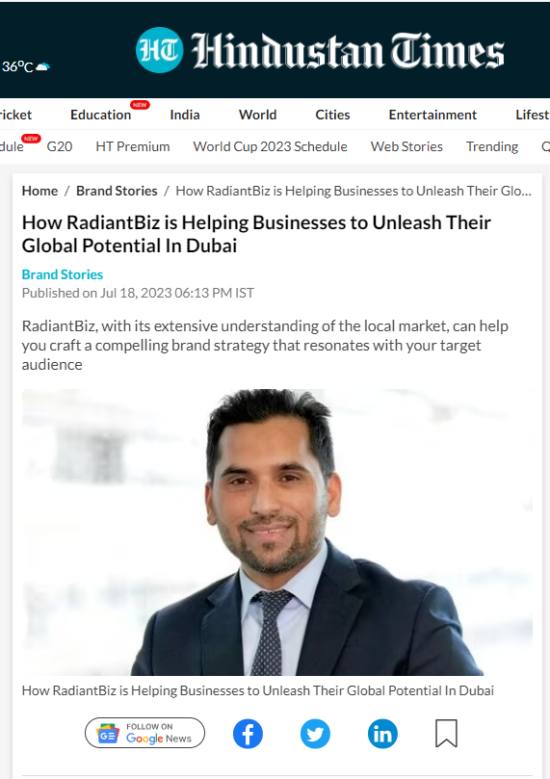Viewport: 550px width, 779px height.
Task: Click the Home breadcrumb
Action: tap(40, 191)
